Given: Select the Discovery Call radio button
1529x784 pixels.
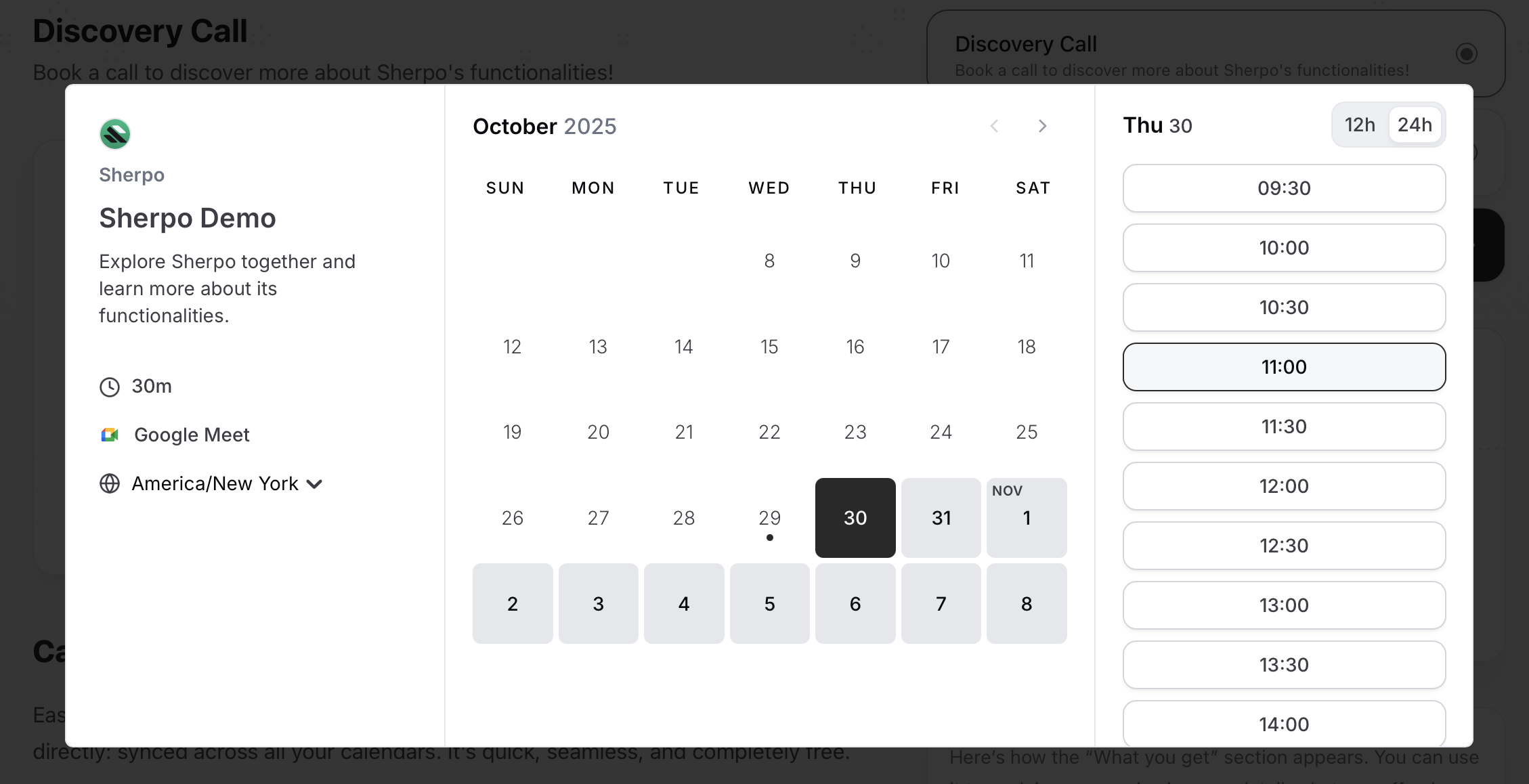Looking at the screenshot, I should pyautogui.click(x=1467, y=53).
